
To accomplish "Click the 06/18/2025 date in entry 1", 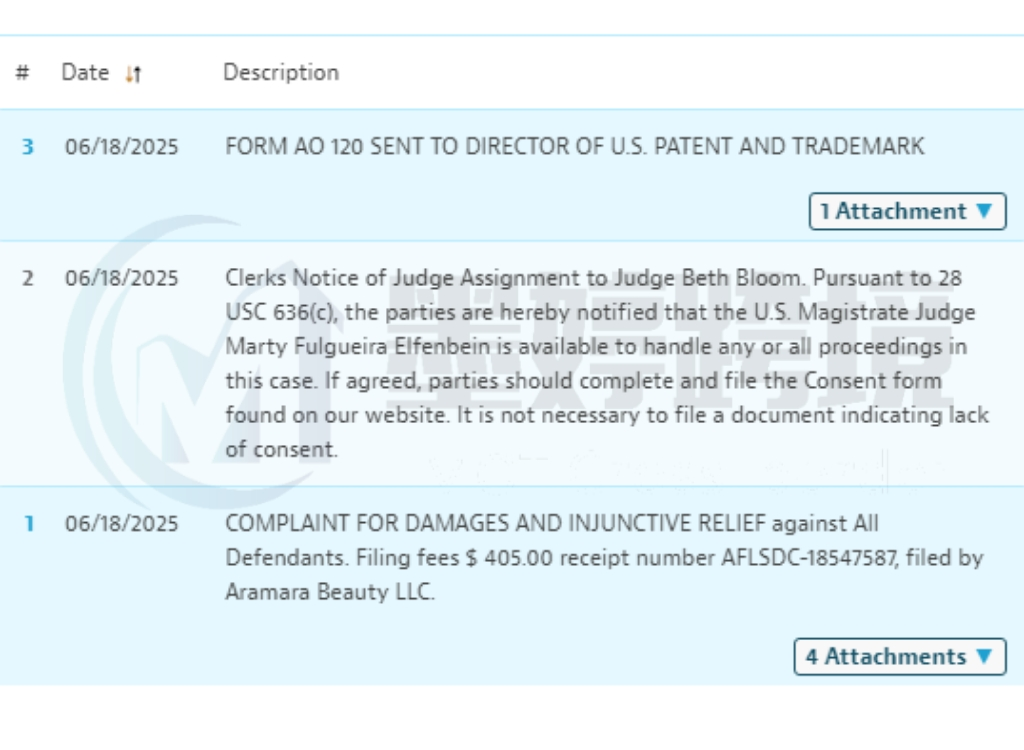I will [121, 524].
